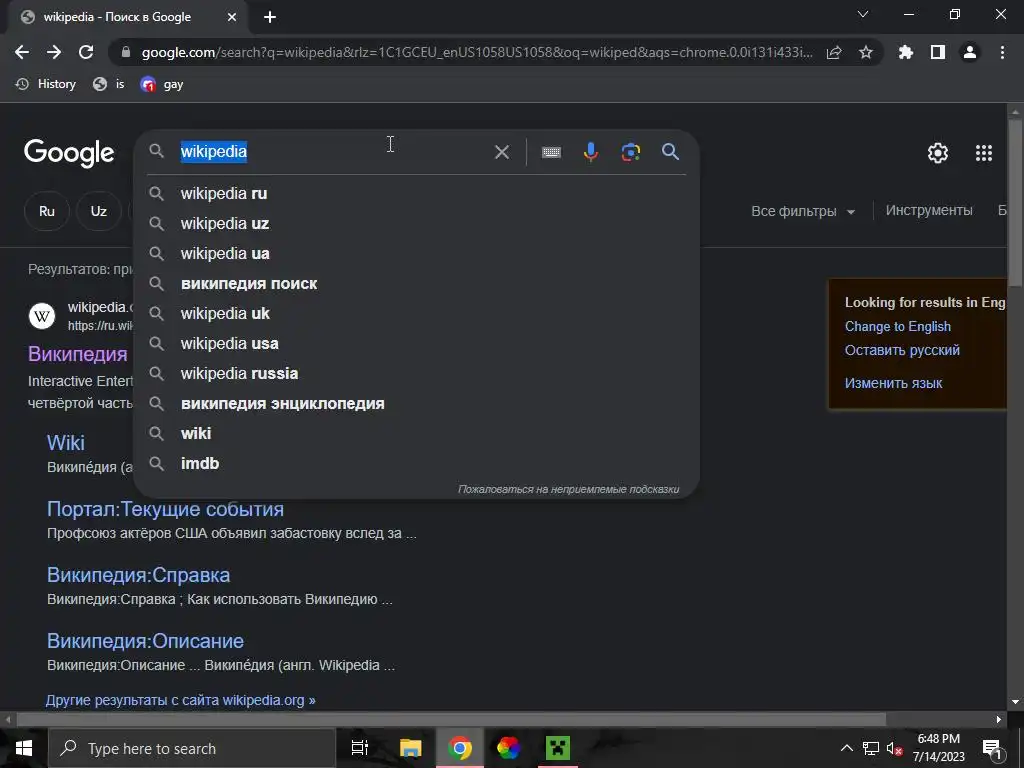Select suggestion 'imdb'

tap(417, 464)
